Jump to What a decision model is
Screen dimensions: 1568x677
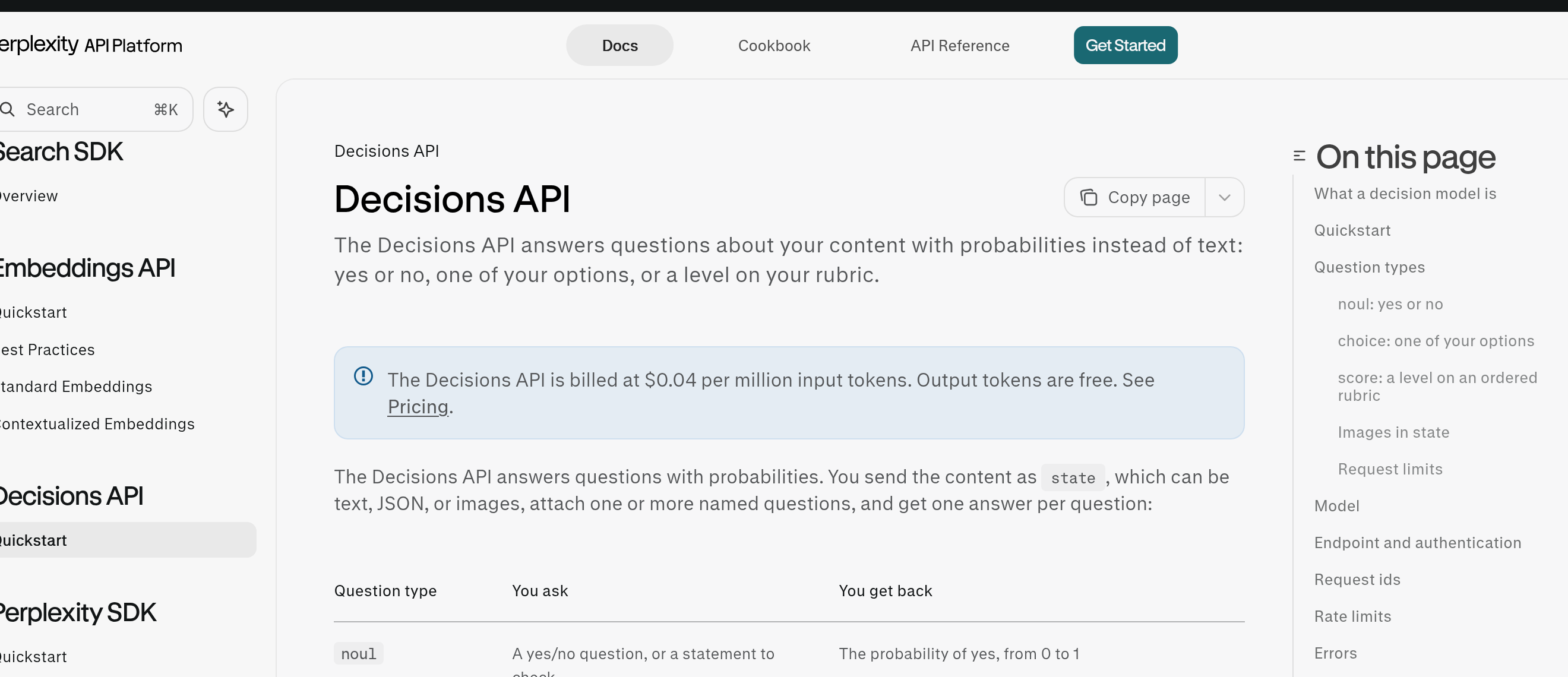click(1405, 194)
